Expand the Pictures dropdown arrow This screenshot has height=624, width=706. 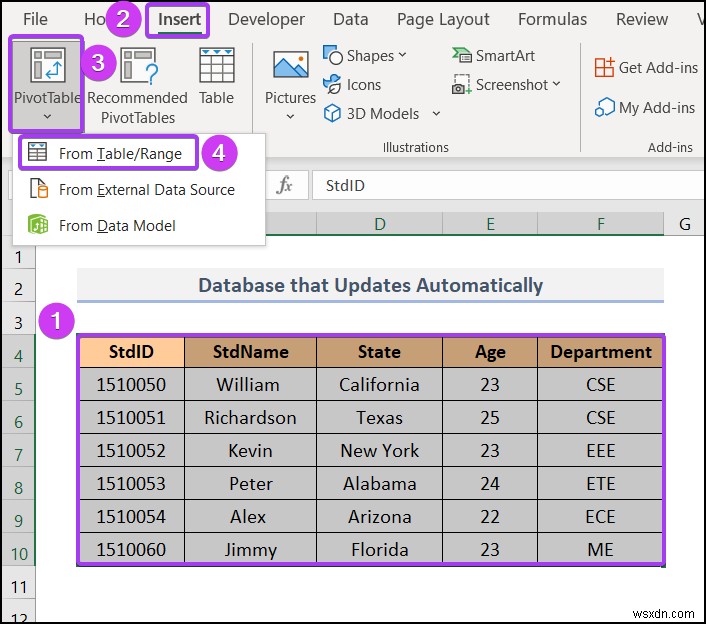click(x=290, y=117)
